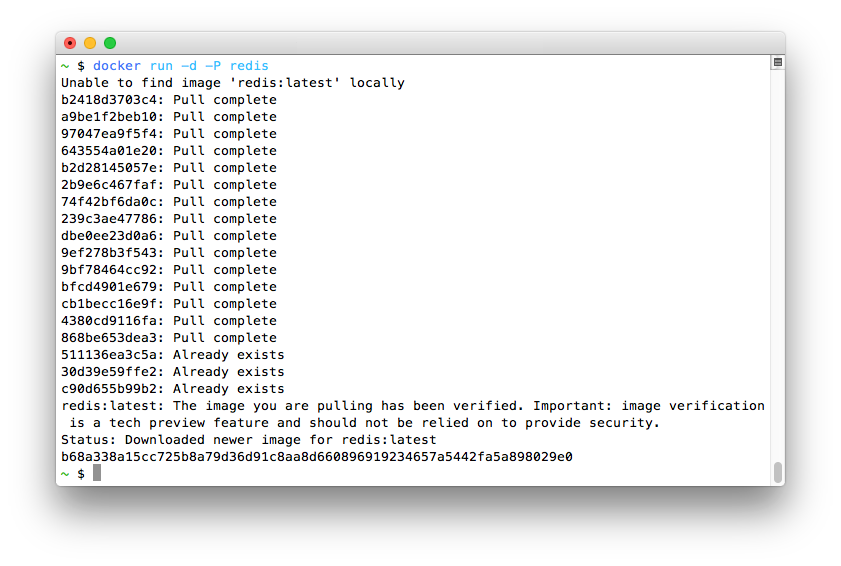Click the split-pane icon above the scrollbar
The width and height of the screenshot is (841, 566).
(x=778, y=63)
